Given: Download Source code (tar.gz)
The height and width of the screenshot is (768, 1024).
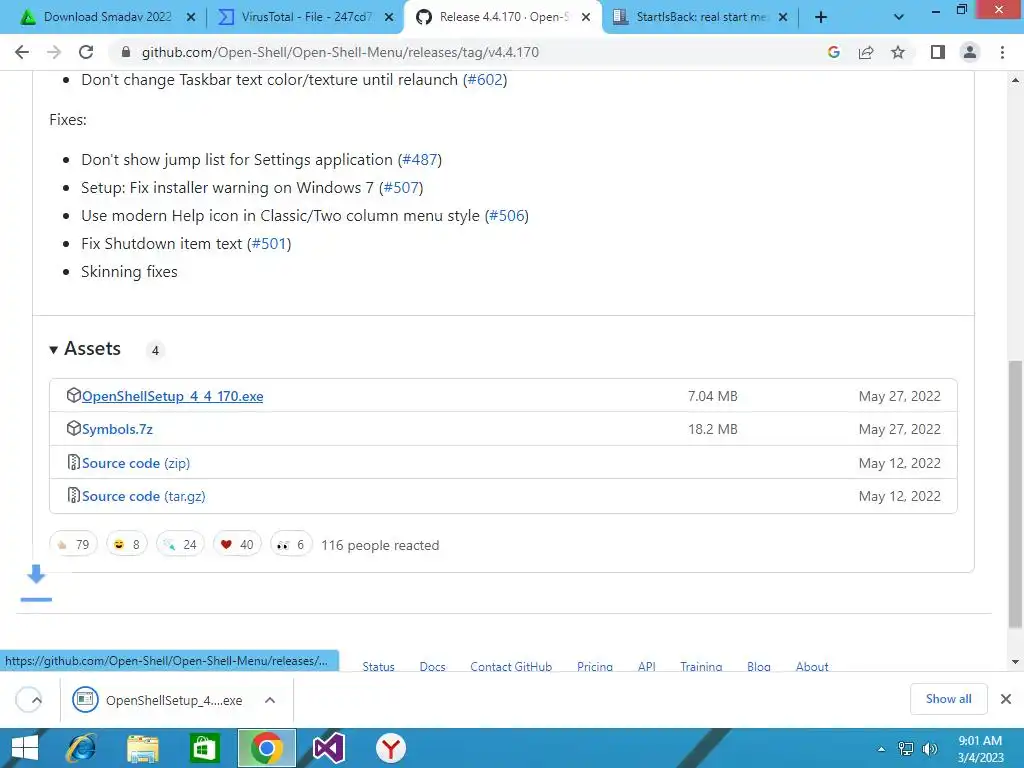Looking at the screenshot, I should pos(144,496).
